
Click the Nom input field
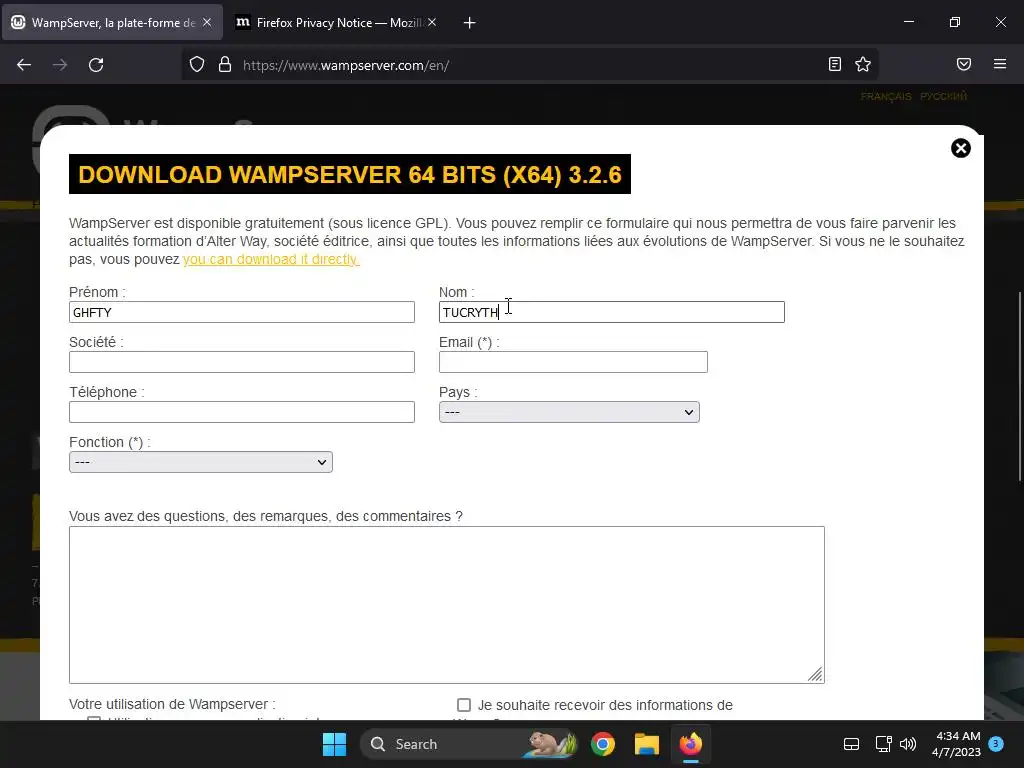[x=611, y=312]
